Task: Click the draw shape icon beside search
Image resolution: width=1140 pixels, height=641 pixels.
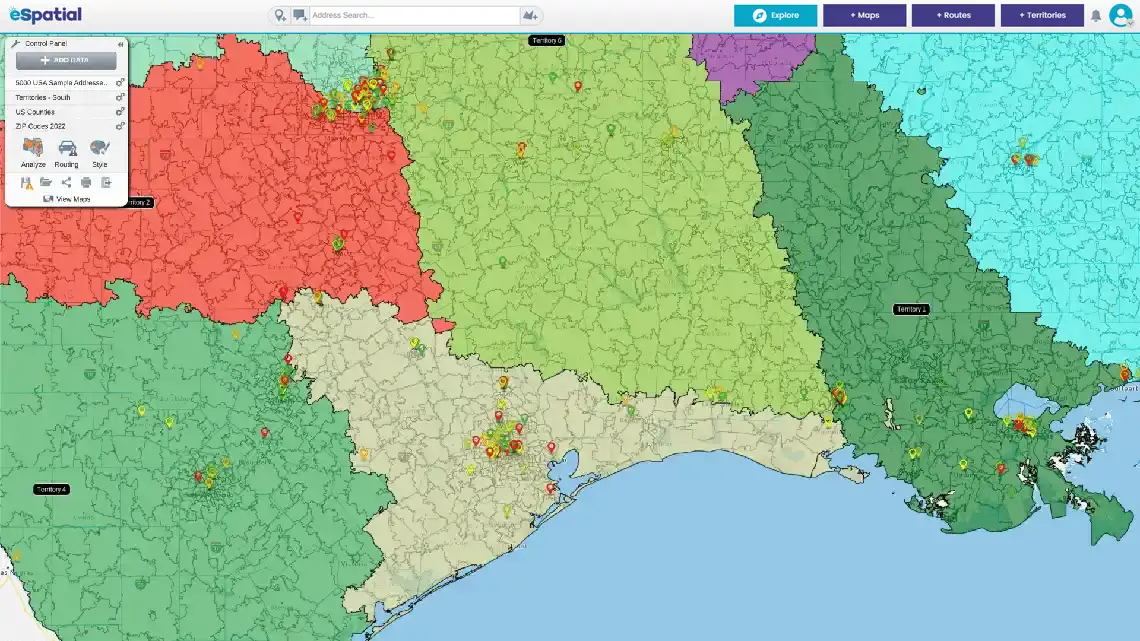Action: point(530,16)
